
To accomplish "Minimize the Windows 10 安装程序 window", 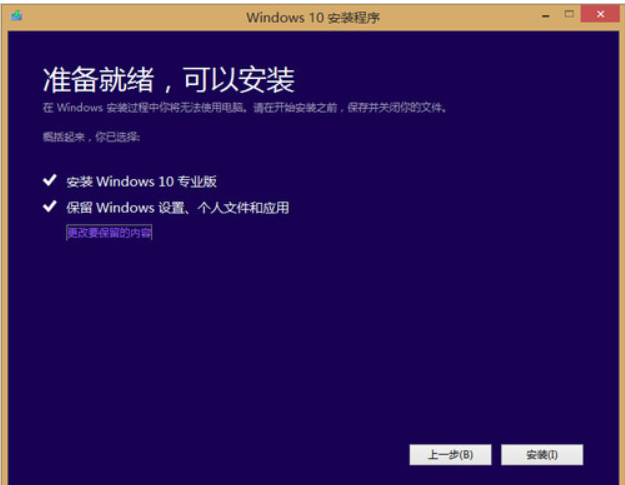I will 546,16.
